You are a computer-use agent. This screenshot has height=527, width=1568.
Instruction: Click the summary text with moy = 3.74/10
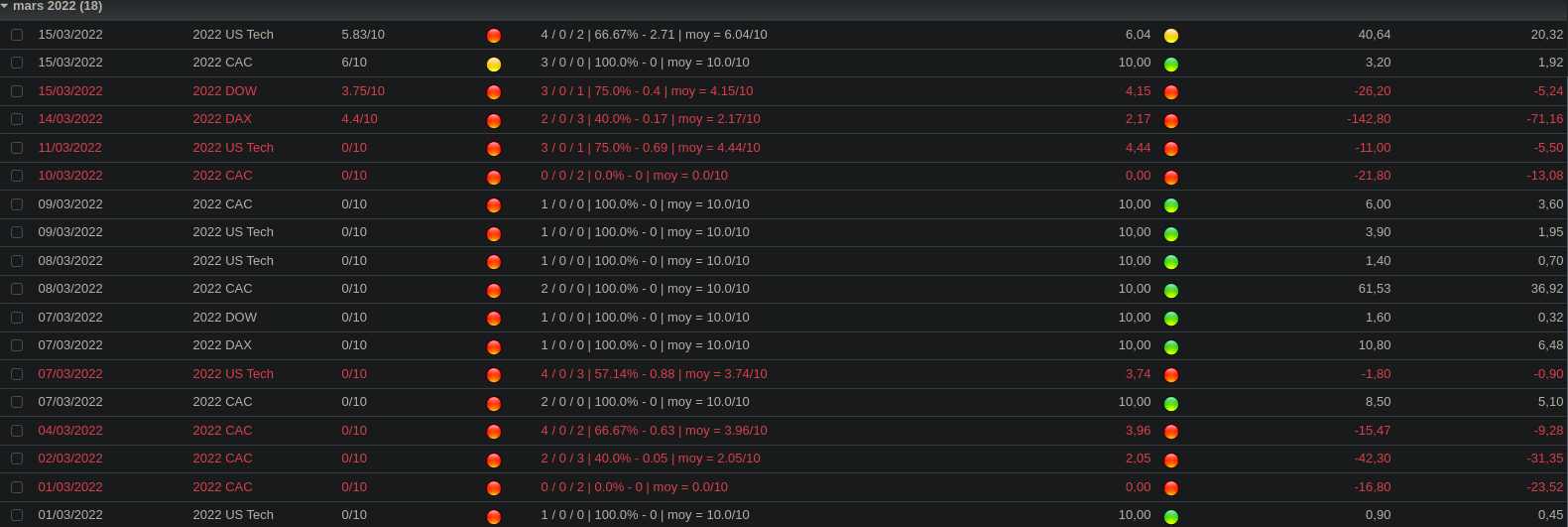[x=654, y=374]
